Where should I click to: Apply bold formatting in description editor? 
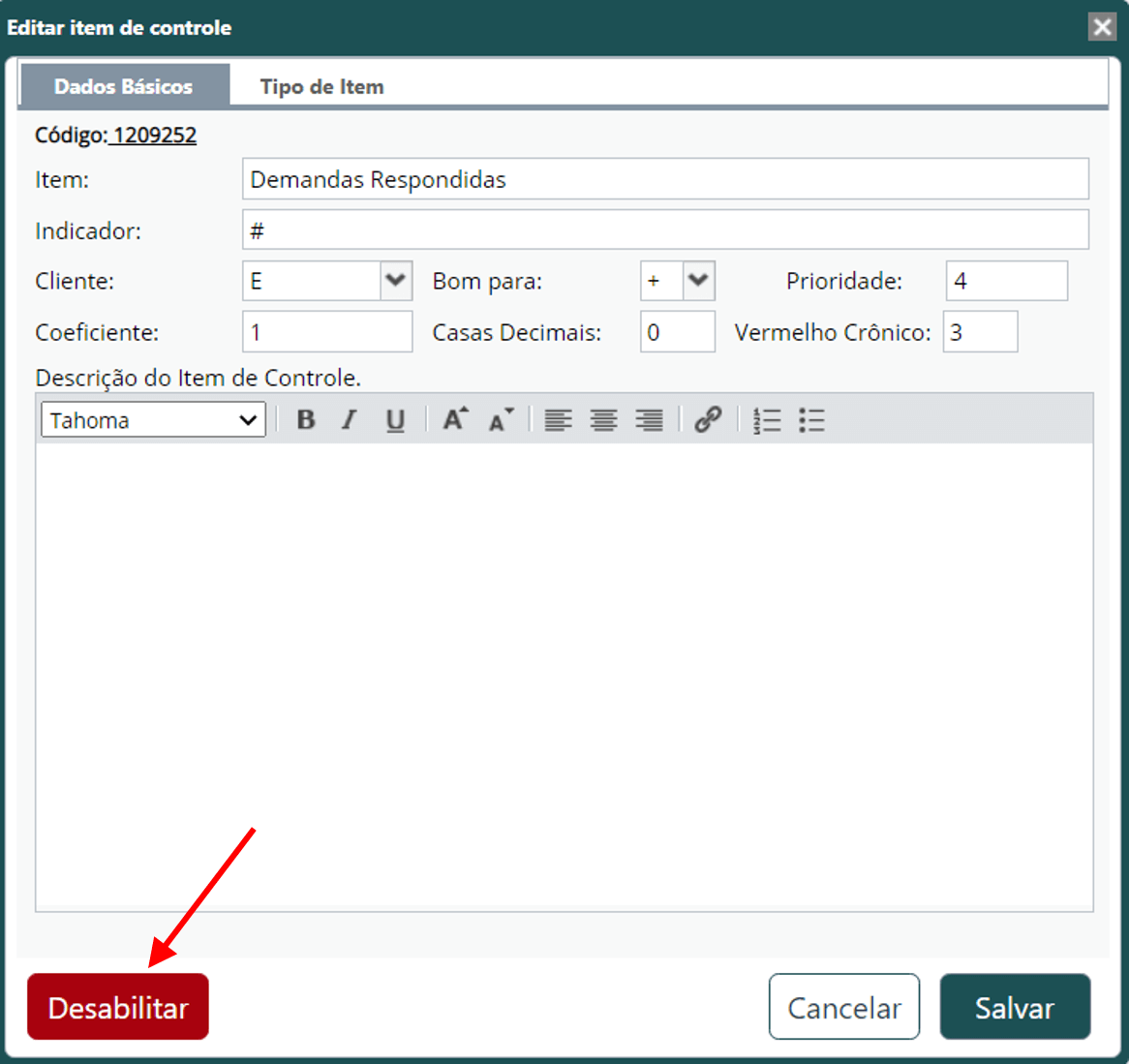306,420
